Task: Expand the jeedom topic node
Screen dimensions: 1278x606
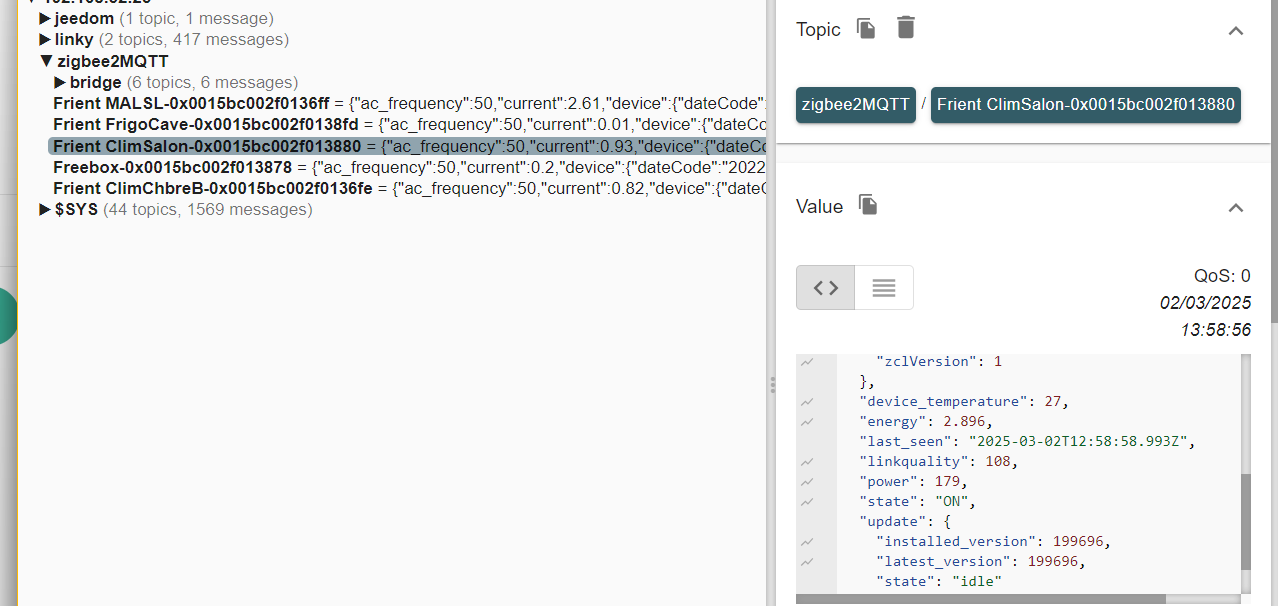Action: click(45, 18)
